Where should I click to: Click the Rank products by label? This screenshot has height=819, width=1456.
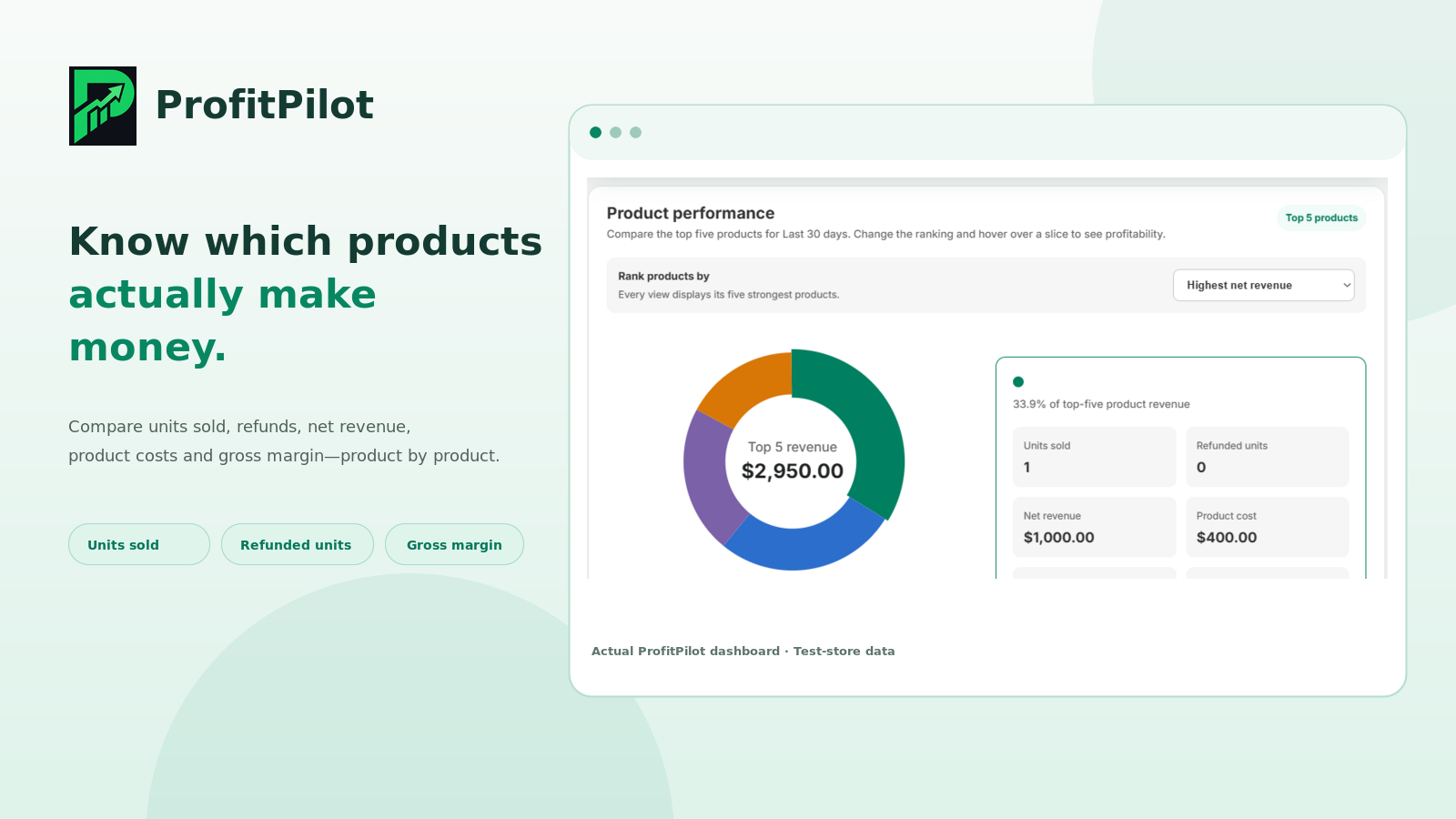click(x=663, y=276)
